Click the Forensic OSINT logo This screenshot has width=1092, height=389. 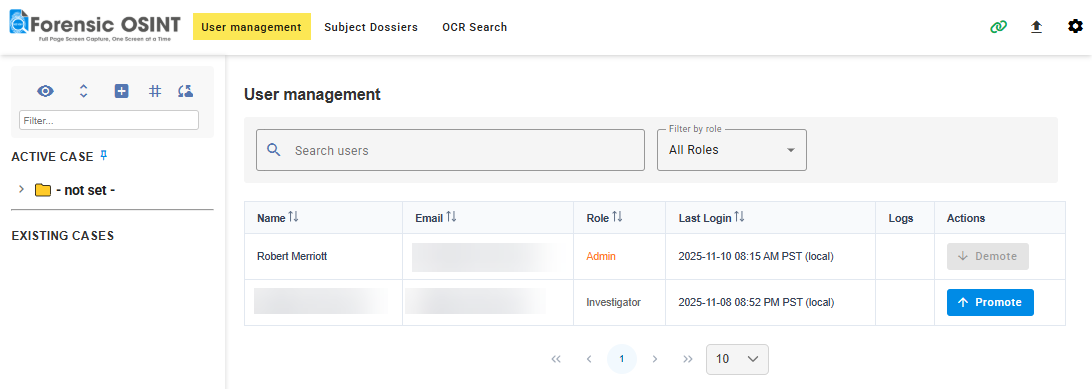coord(94,26)
